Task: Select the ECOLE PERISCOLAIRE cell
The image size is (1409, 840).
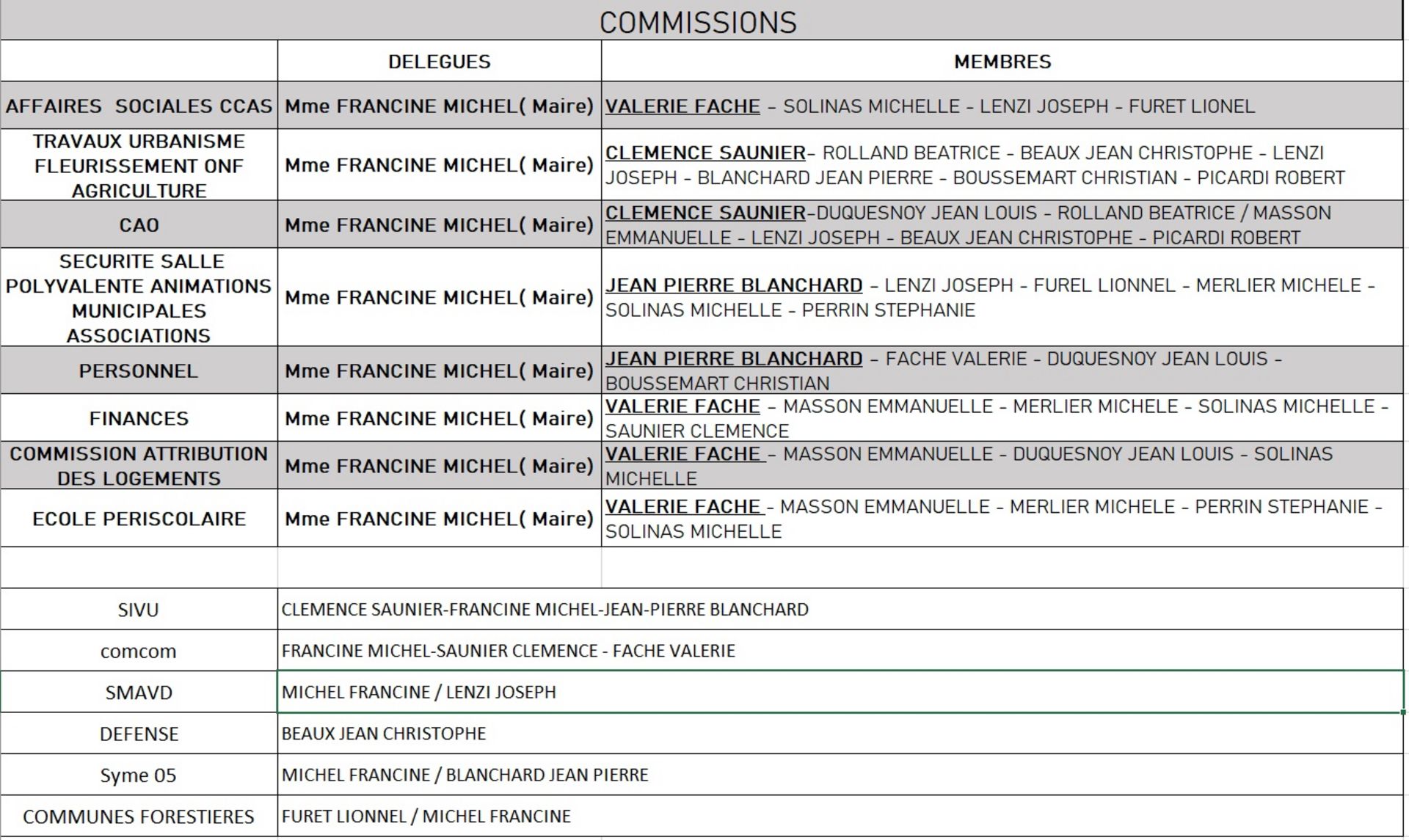Action: click(139, 519)
